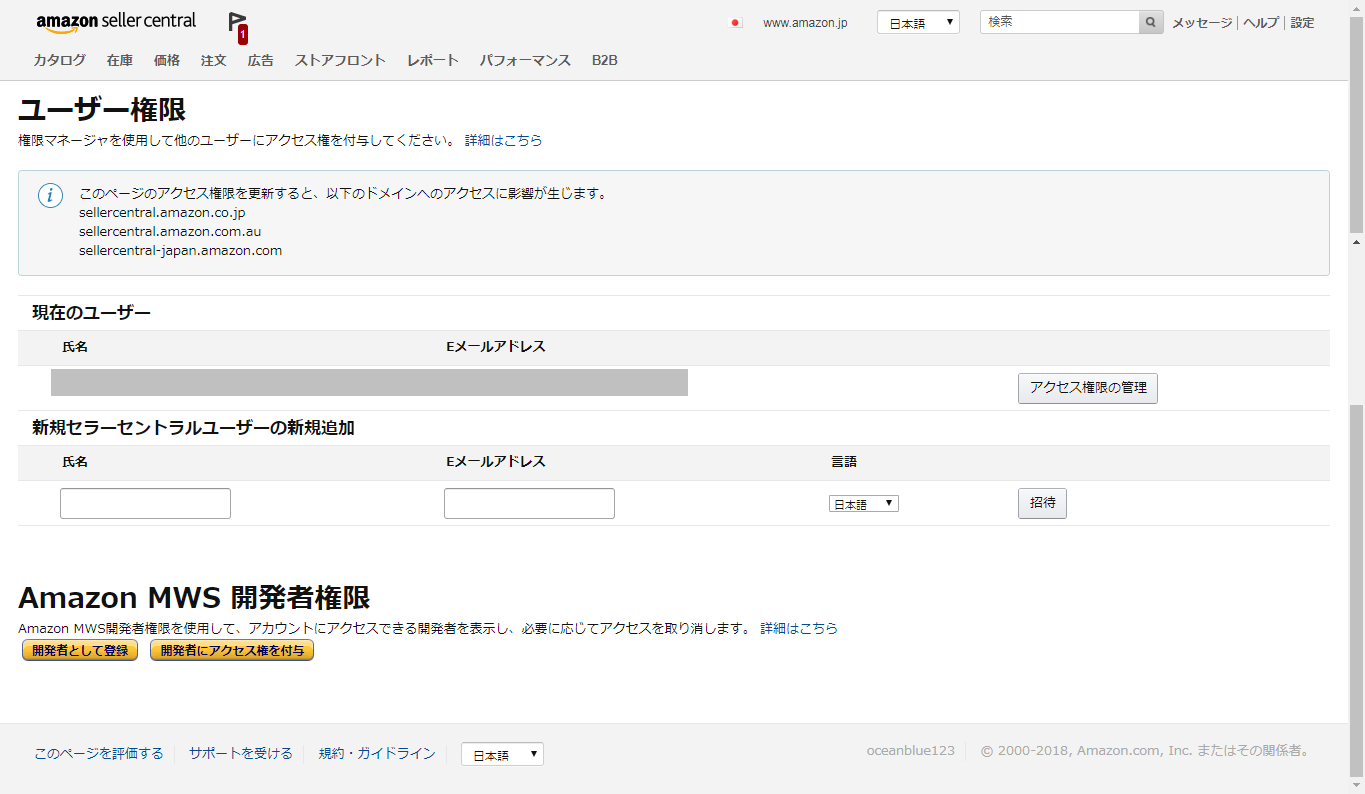Click the 新規セラーセントラルユーザーの新規追加 heading
This screenshot has width=1365, height=794.
coord(193,428)
